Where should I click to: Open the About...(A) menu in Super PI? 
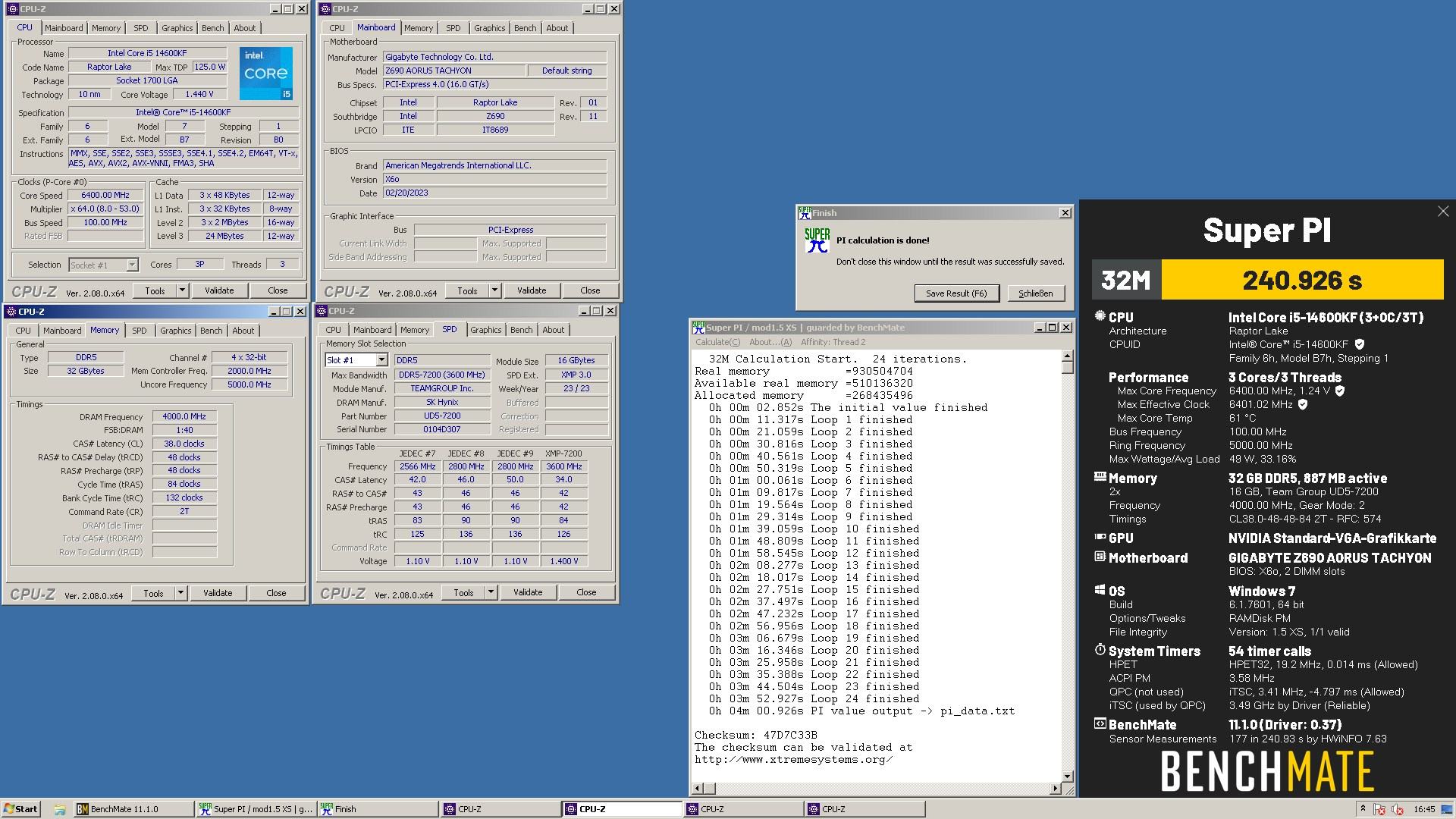(x=770, y=342)
